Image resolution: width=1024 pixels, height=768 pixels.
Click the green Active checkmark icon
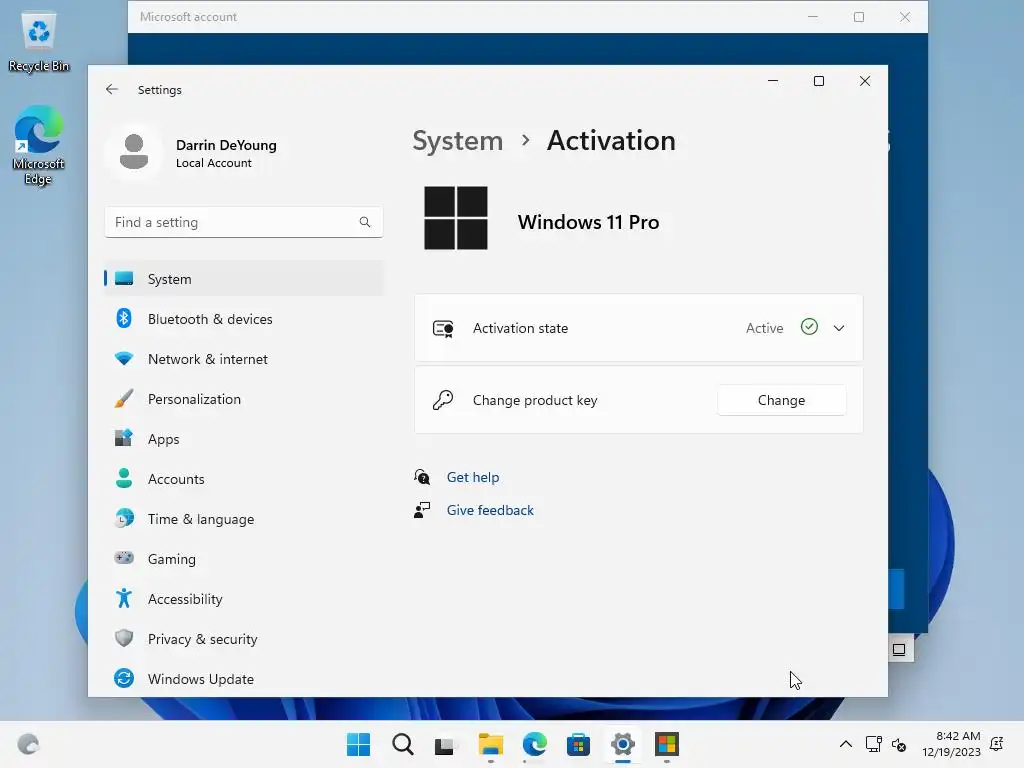(809, 327)
